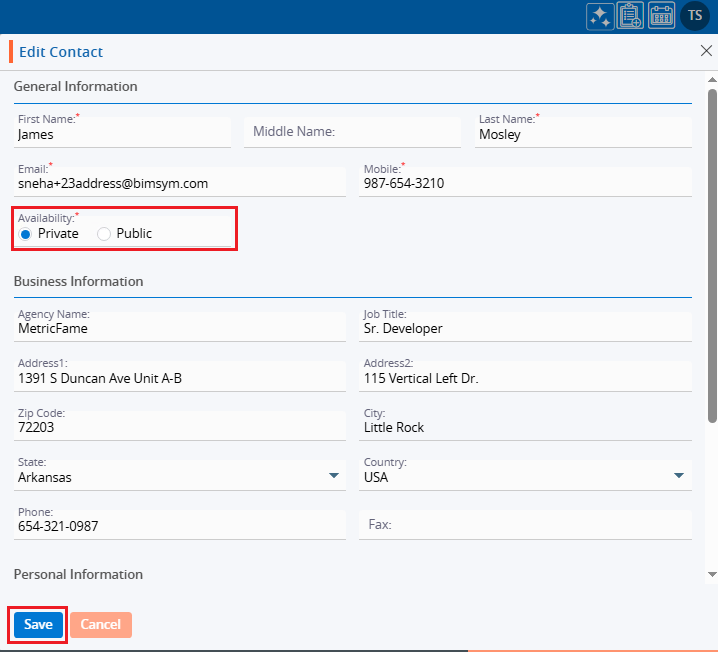Click the First Name field
The width and height of the screenshot is (718, 652).
click(x=122, y=134)
